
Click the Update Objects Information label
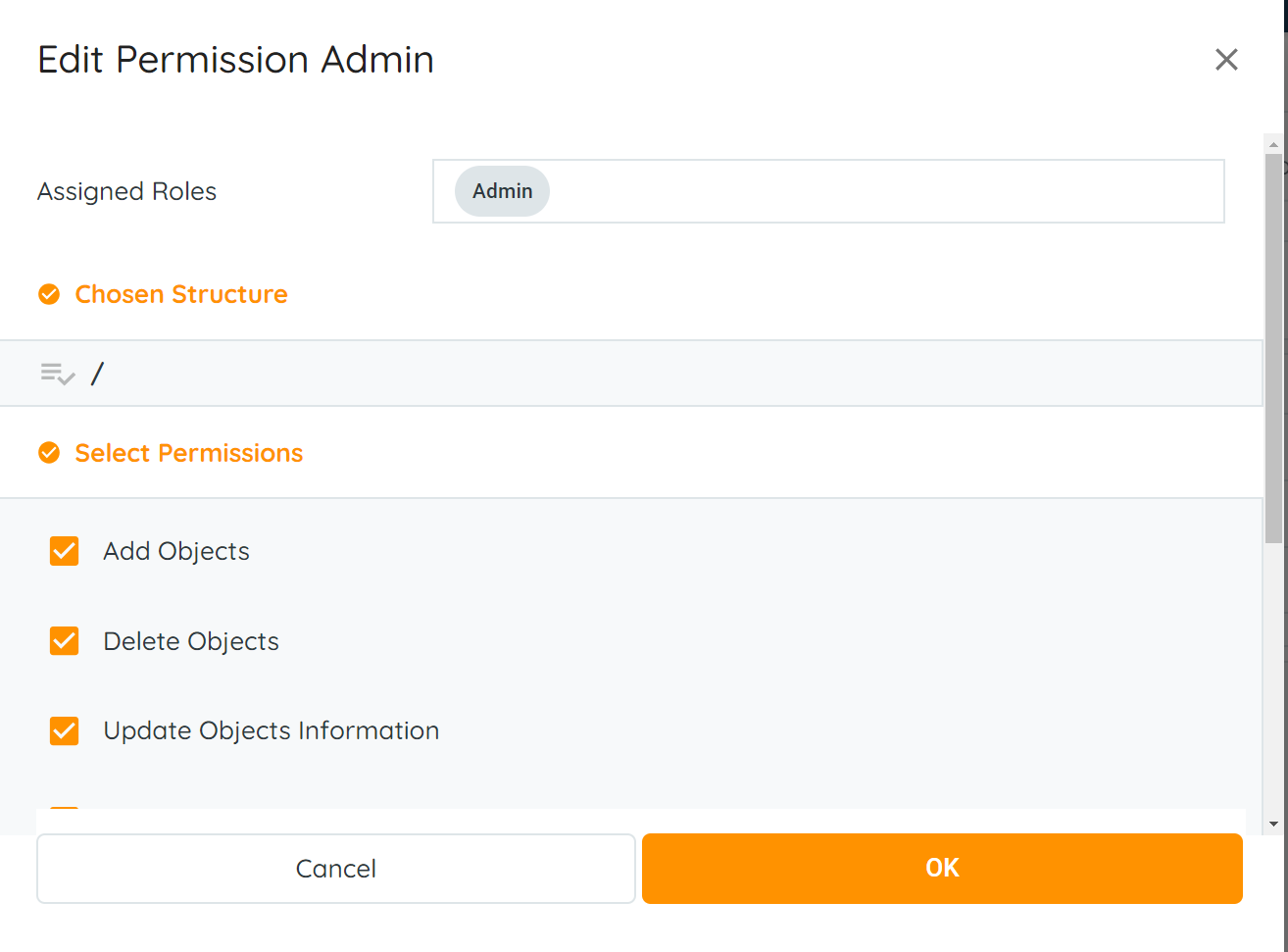coord(272,730)
